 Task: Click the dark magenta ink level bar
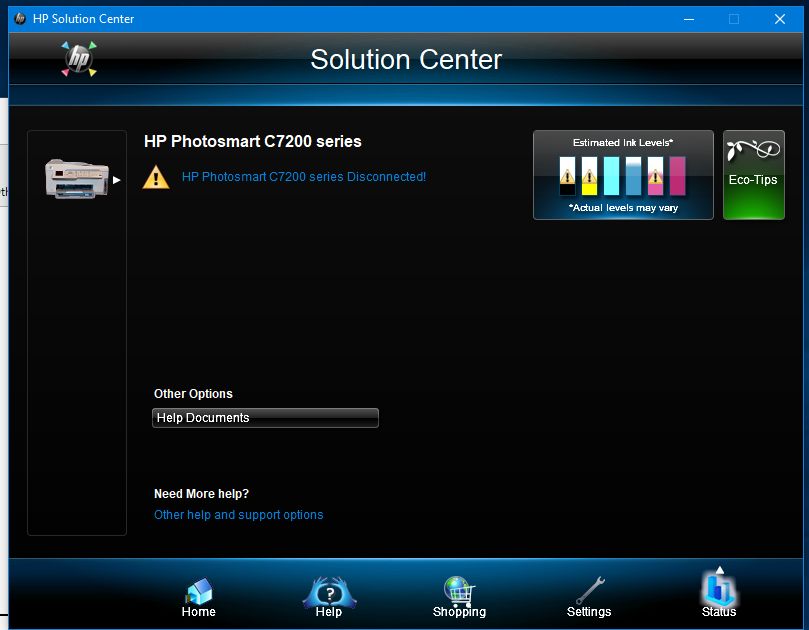click(x=677, y=176)
